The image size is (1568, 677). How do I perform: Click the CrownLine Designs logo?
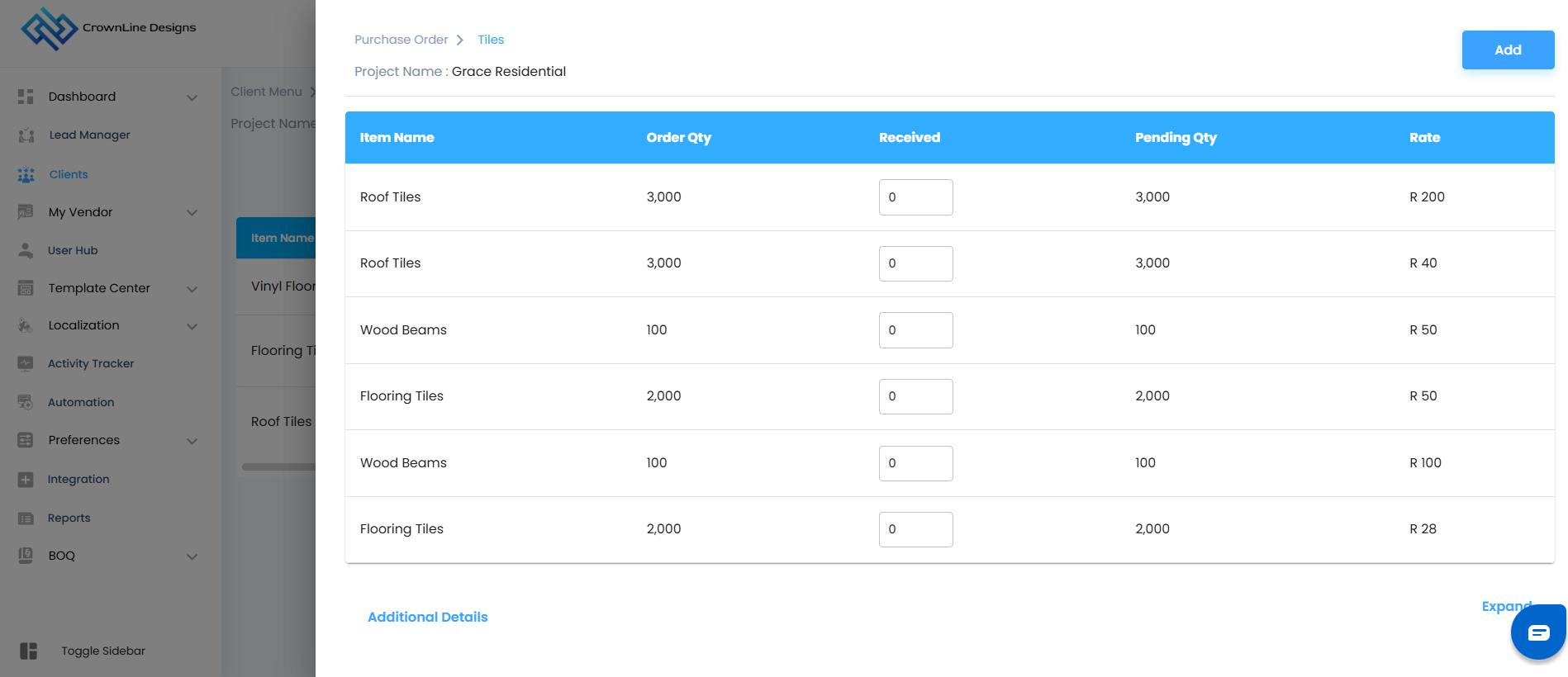coord(108,29)
